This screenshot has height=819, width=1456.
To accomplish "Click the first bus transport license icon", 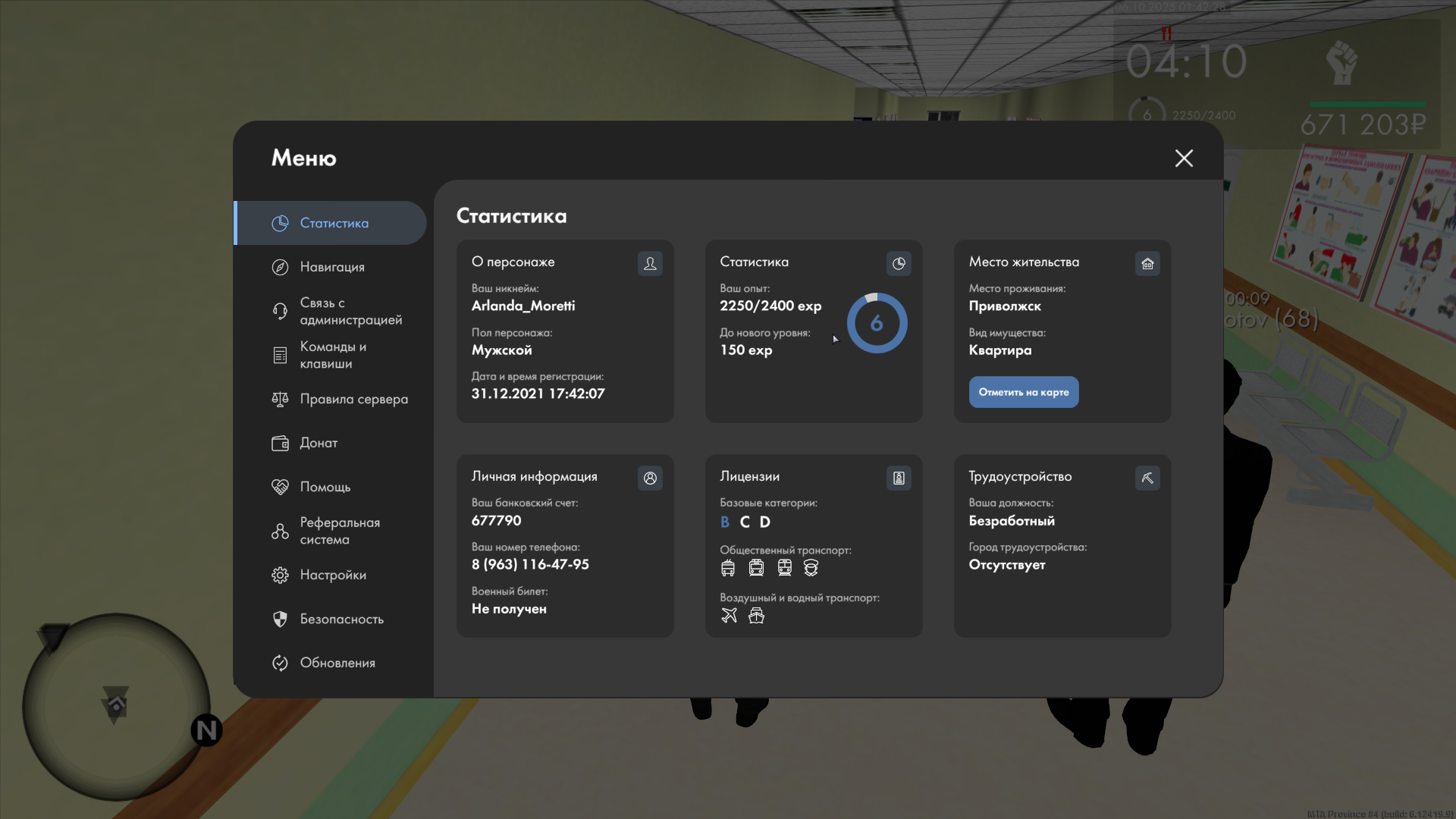I will (x=728, y=567).
